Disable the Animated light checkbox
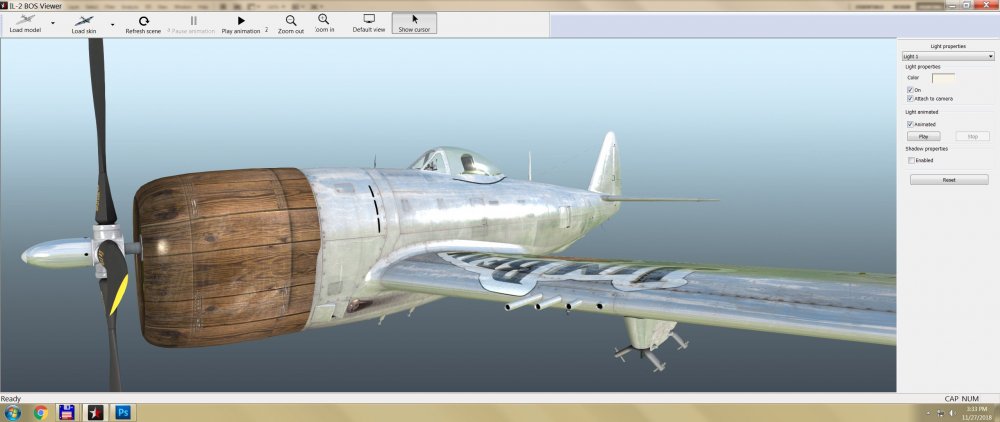Viewport: 1000px width, 422px height. (x=910, y=124)
